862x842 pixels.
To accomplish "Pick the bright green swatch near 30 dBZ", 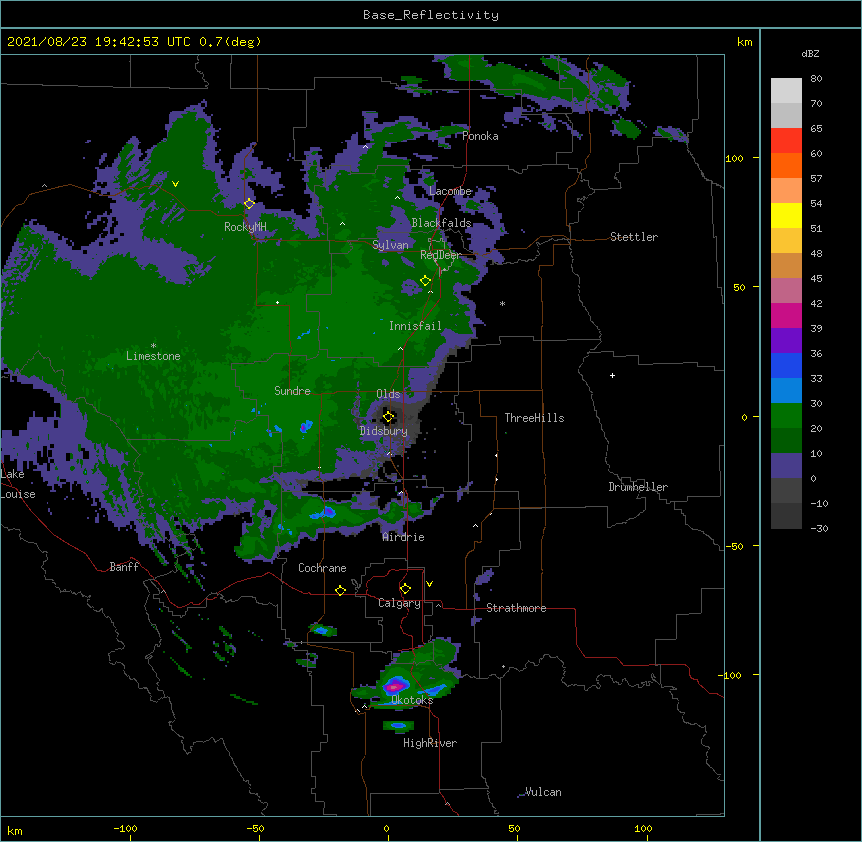I will pos(786,416).
